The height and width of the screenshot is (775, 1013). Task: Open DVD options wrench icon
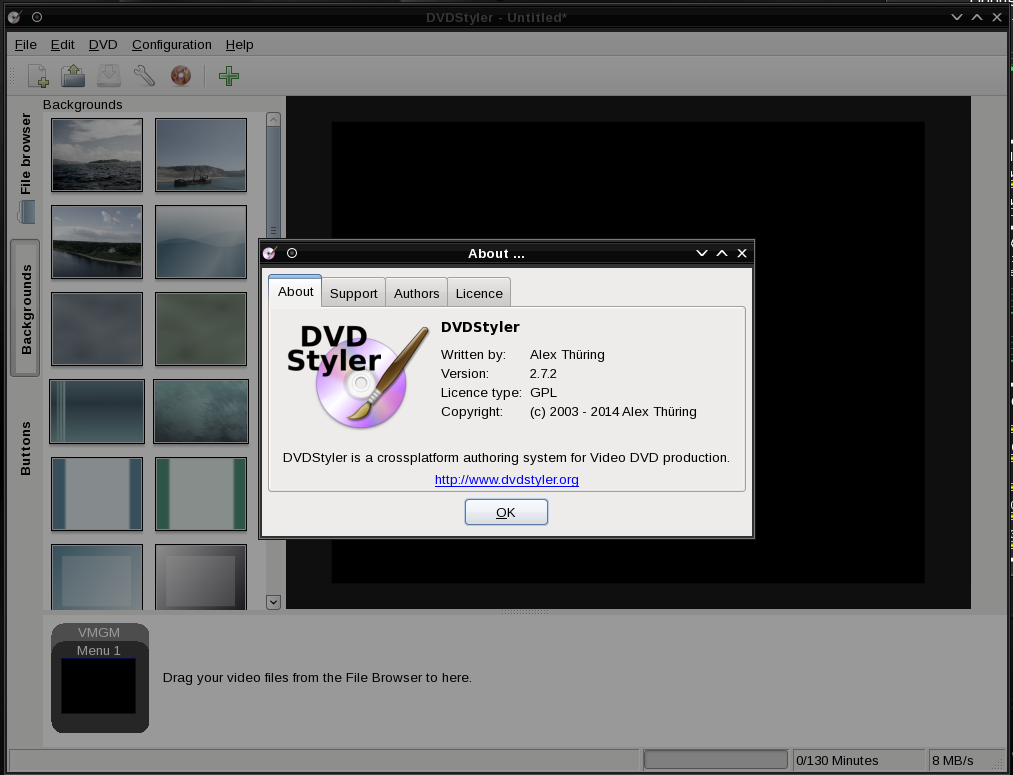[144, 76]
